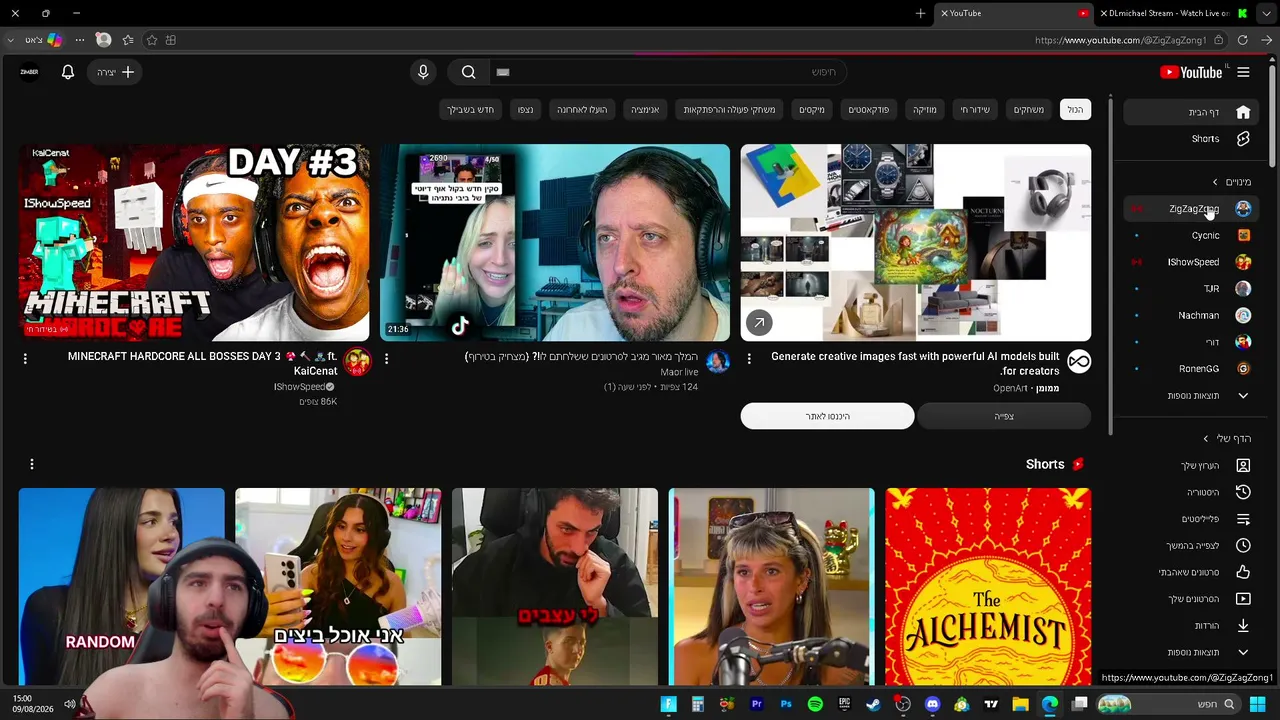Select the 'אנימציה' filter chip
The width and height of the screenshot is (1280, 720).
coord(645,110)
